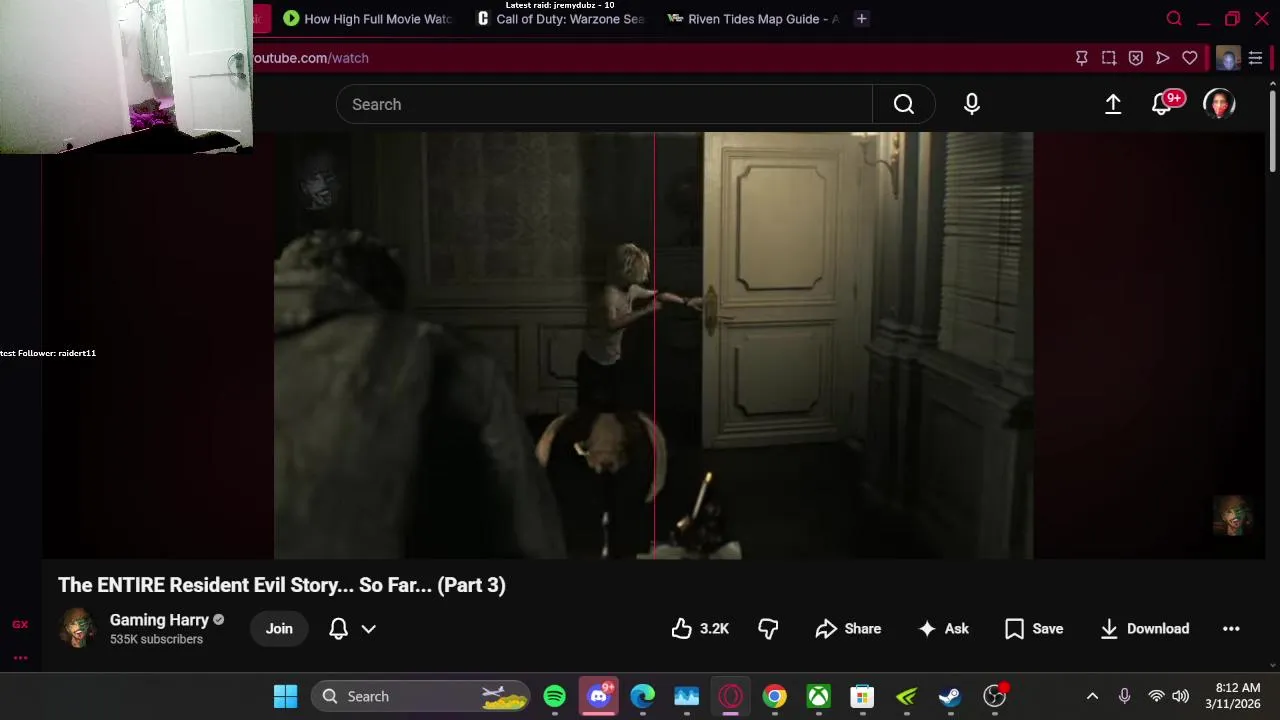The width and height of the screenshot is (1280, 720).
Task: Open the Photos app taskbar icon
Action: click(x=687, y=696)
